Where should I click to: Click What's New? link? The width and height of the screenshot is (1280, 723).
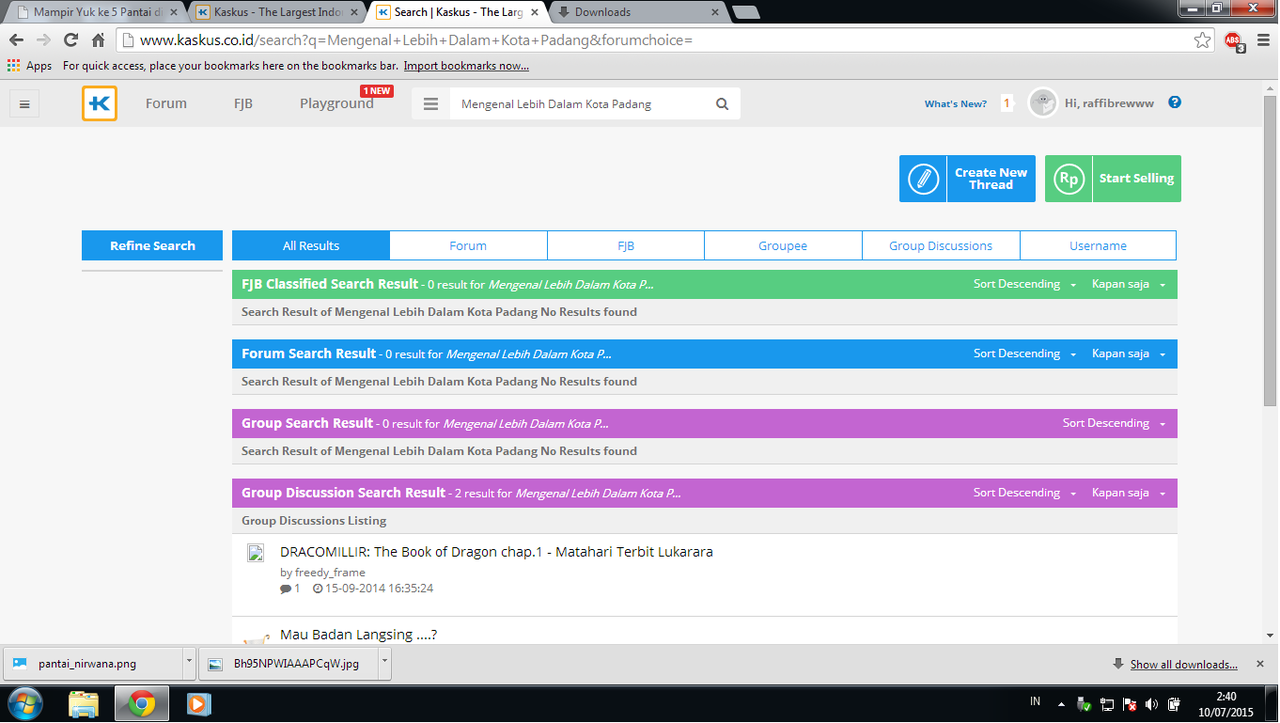955,103
